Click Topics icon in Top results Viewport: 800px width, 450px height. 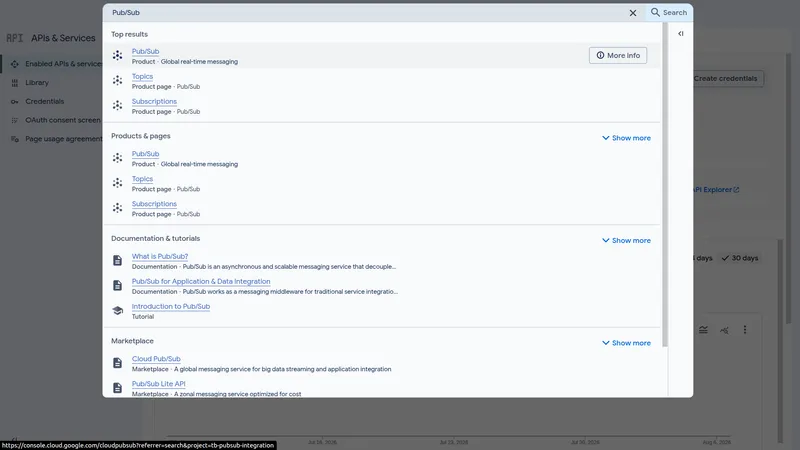(x=117, y=80)
